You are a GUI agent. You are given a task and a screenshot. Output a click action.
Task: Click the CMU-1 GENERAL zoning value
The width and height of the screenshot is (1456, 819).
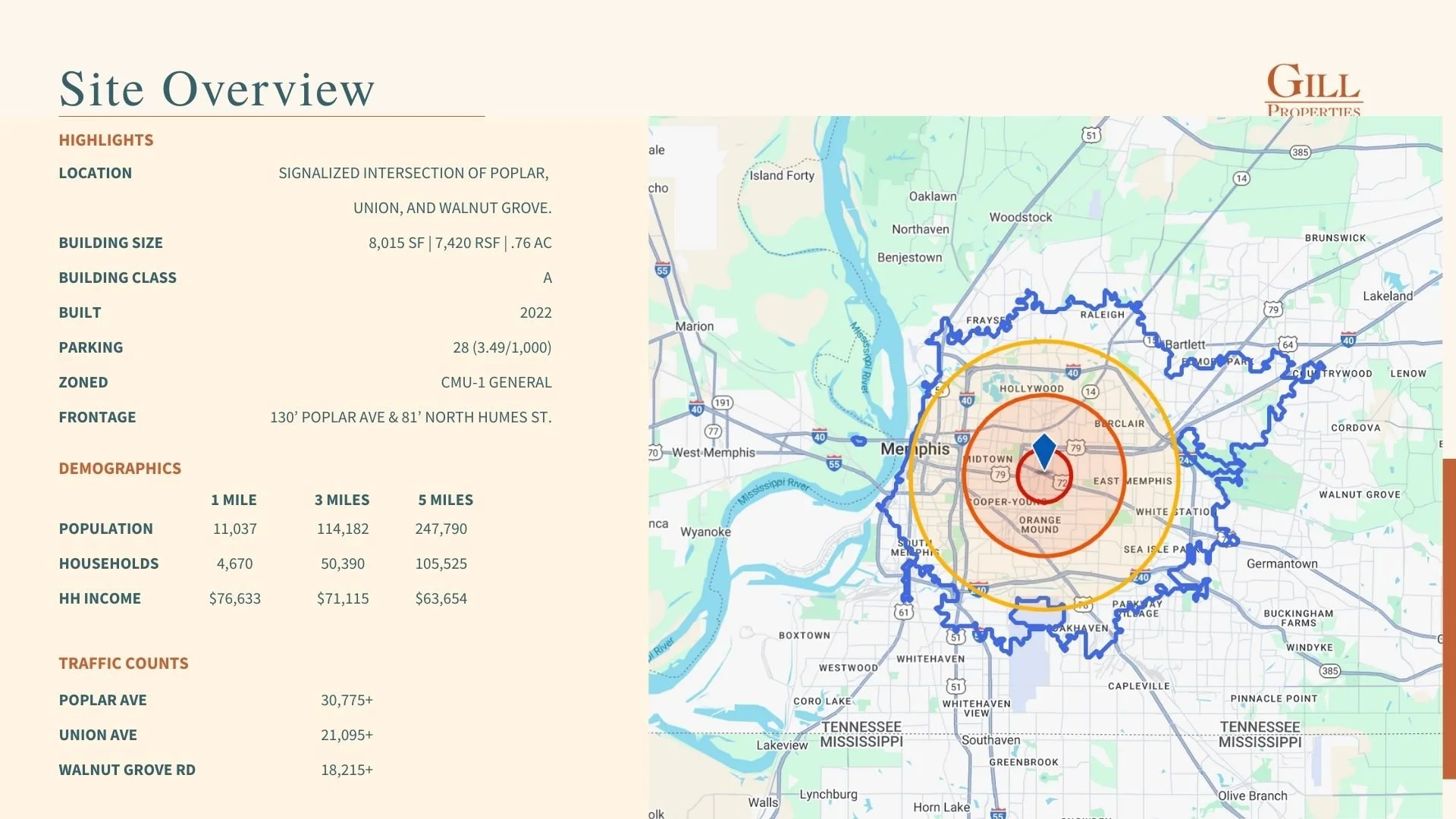496,383
